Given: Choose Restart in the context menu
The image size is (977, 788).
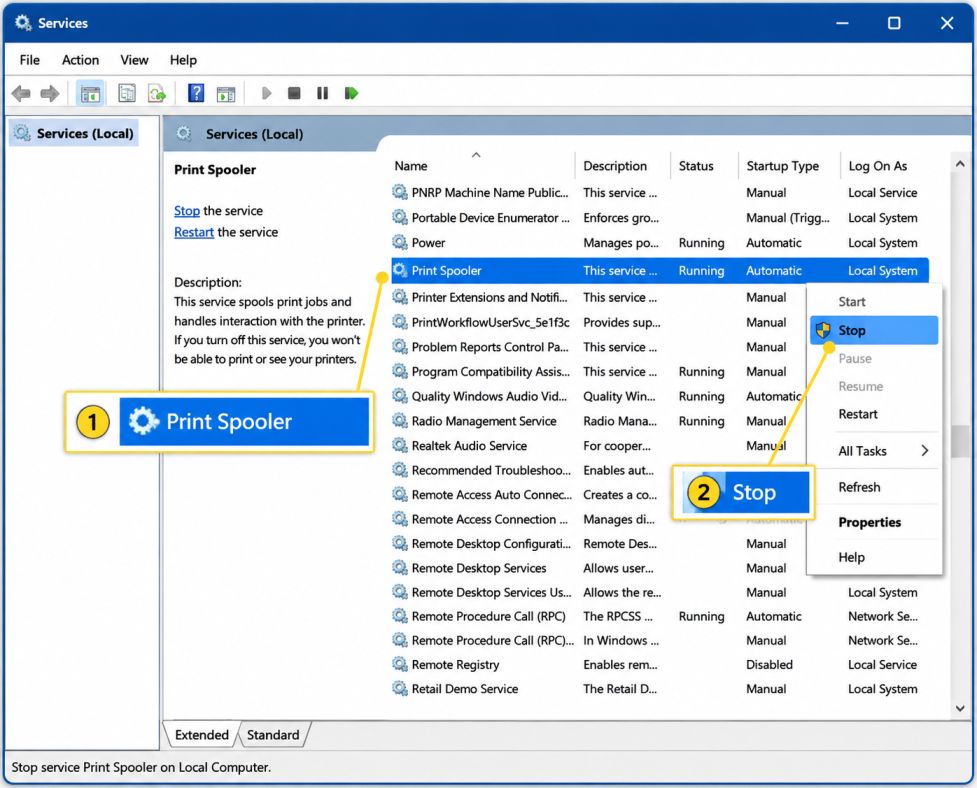Looking at the screenshot, I should [x=874, y=414].
